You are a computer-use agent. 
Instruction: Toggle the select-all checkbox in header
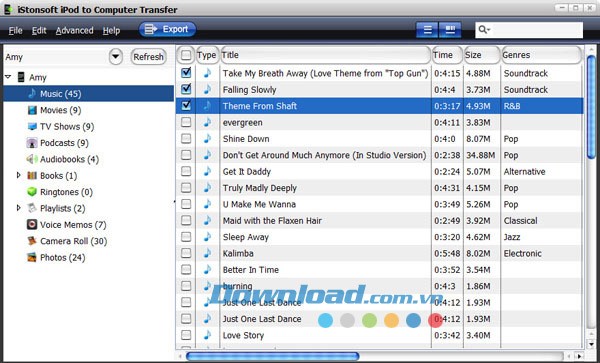[186, 55]
